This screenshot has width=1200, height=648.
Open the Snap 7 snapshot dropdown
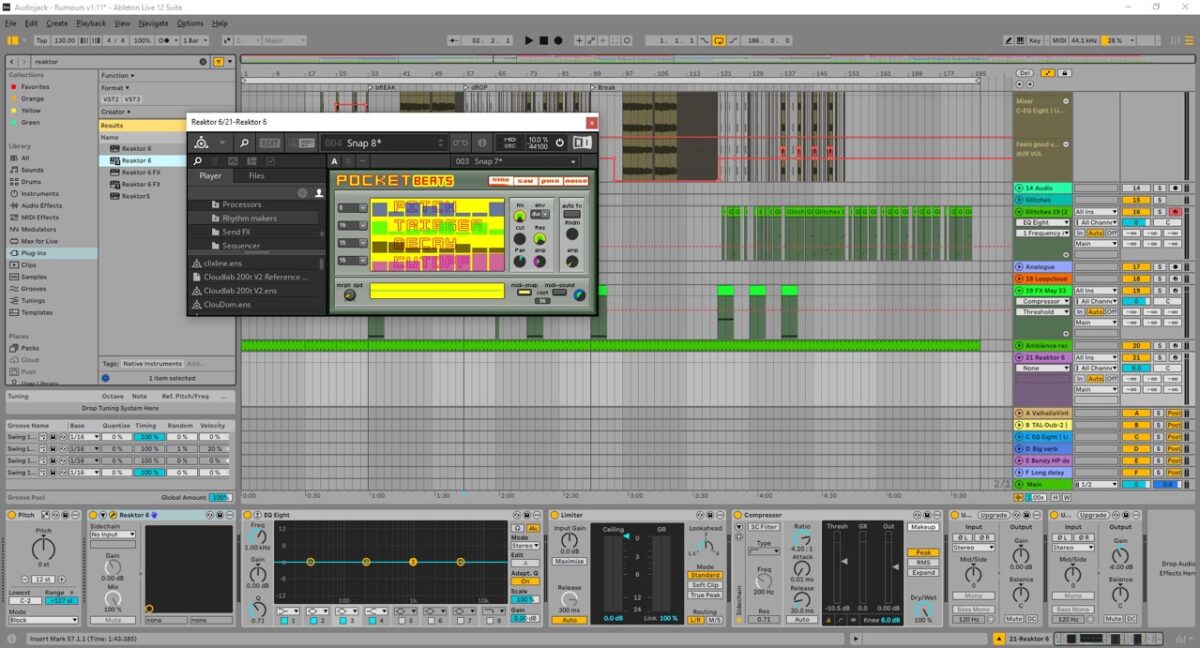tap(573, 161)
